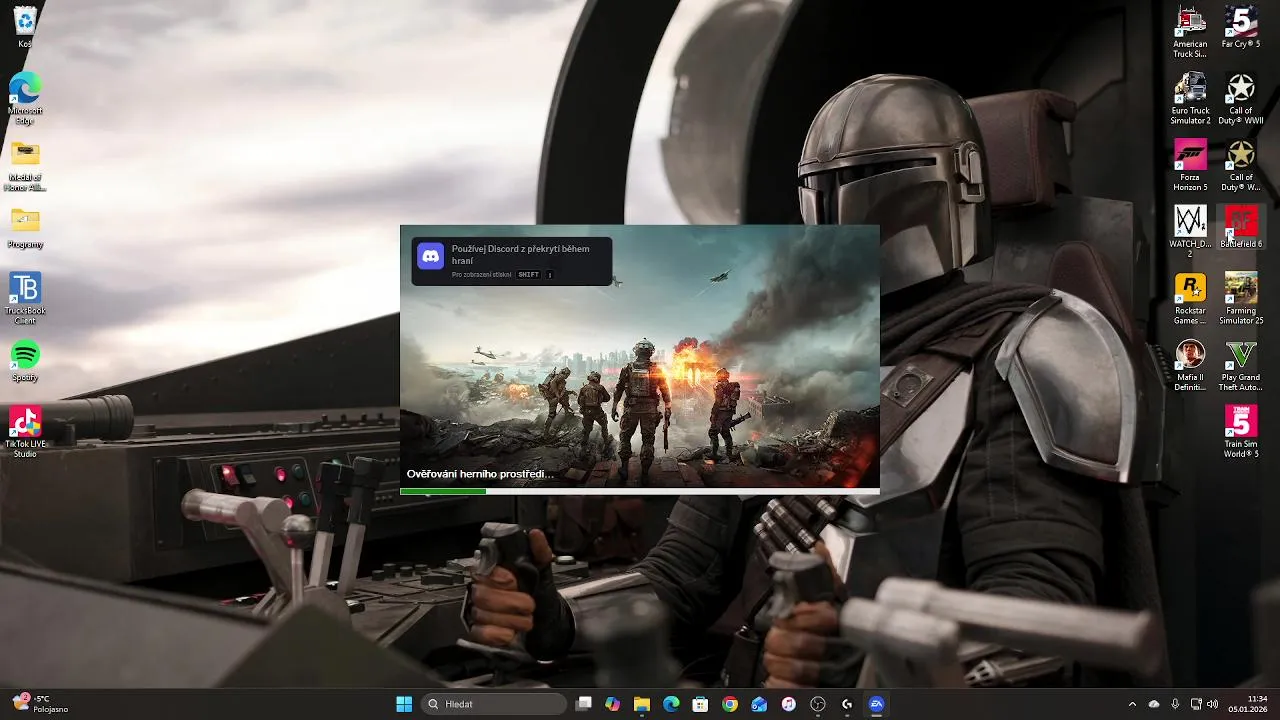
Task: Click 'Ověřování herního prostředí...' status text
Action: [480, 474]
